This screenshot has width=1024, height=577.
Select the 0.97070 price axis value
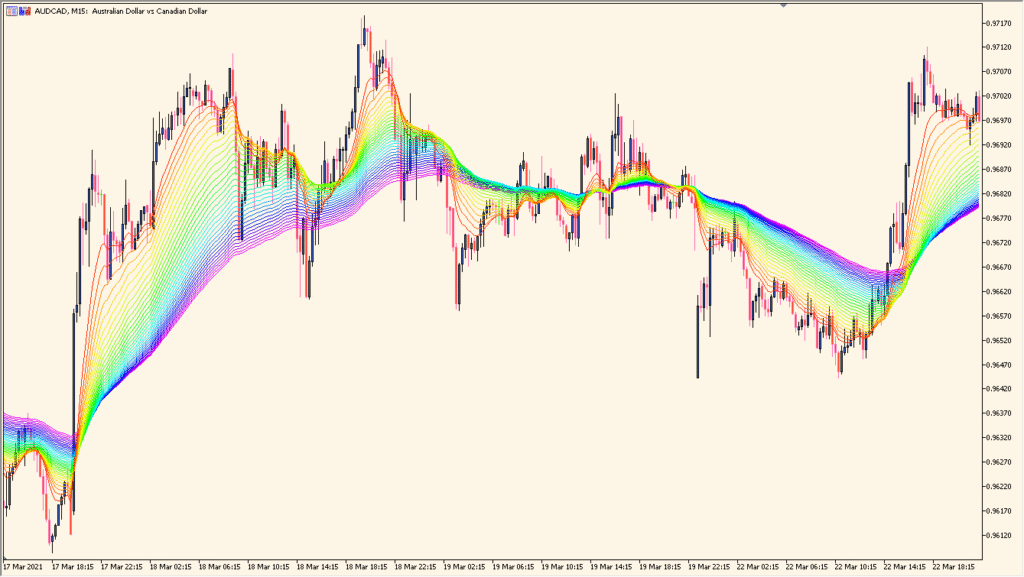(998, 72)
